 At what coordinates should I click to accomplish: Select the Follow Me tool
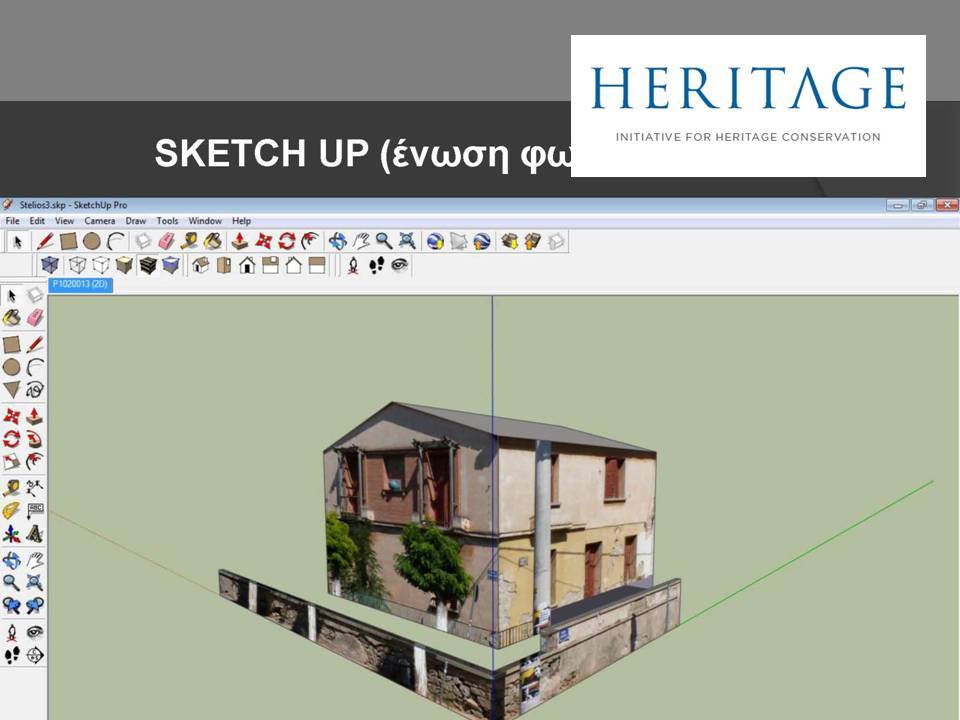tap(35, 440)
